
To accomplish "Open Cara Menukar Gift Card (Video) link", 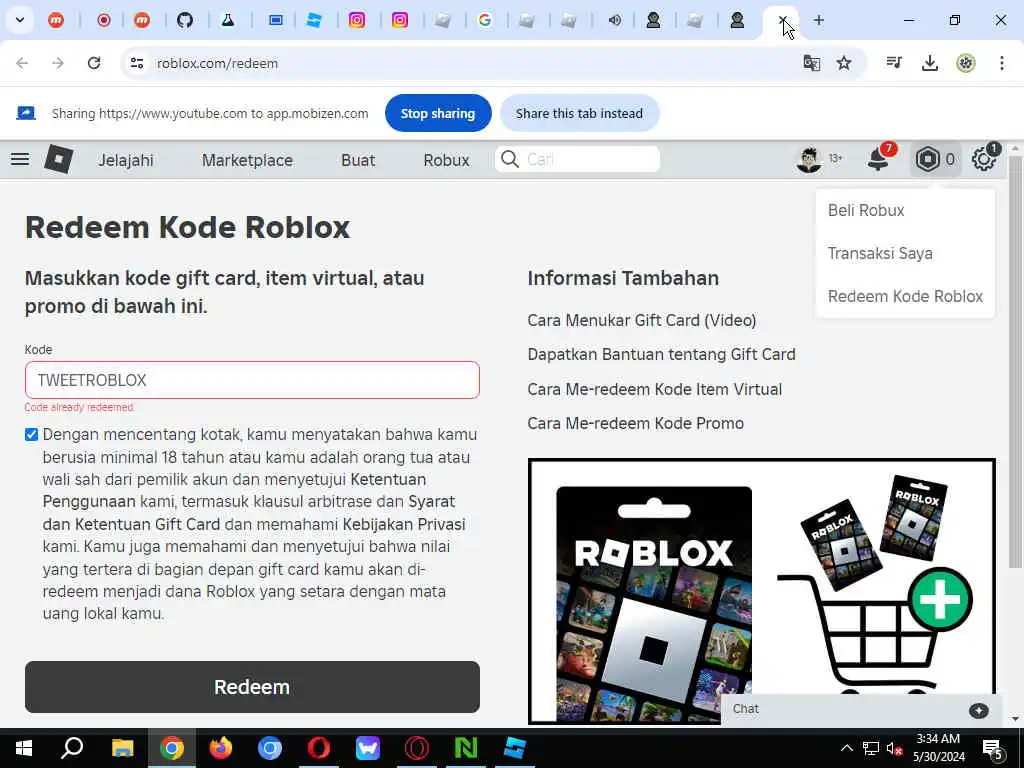I will point(641,320).
